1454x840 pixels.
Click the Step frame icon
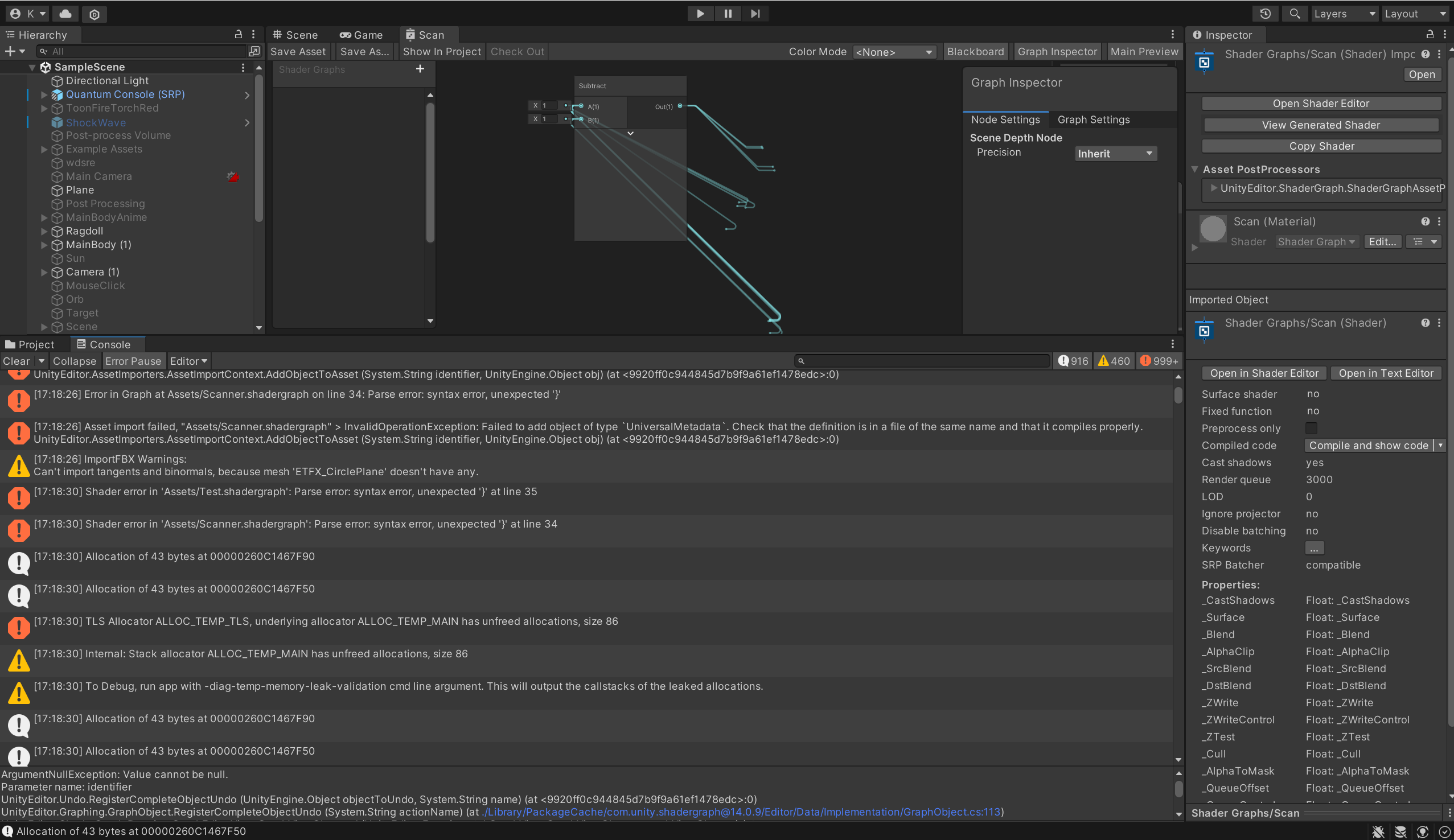click(755, 13)
